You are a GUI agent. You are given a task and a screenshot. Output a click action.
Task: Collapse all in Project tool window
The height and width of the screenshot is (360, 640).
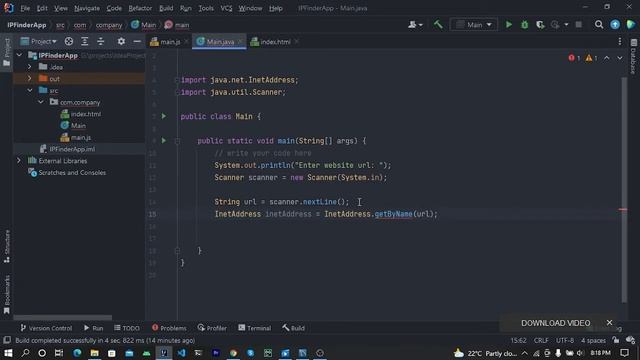pos(100,41)
